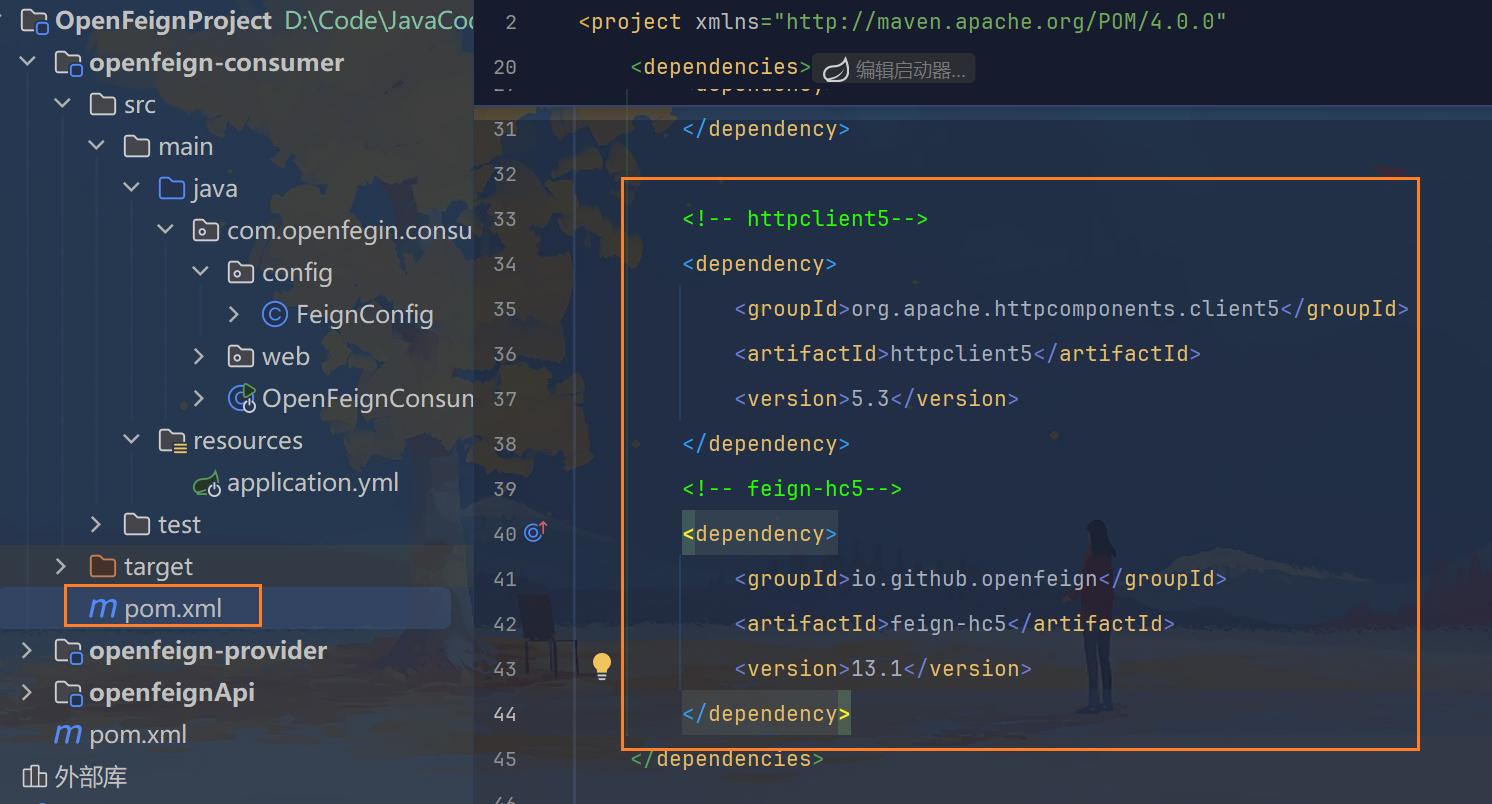Click line number 33 in the gutter
Viewport: 1492px width, 804px height.
click(x=505, y=219)
